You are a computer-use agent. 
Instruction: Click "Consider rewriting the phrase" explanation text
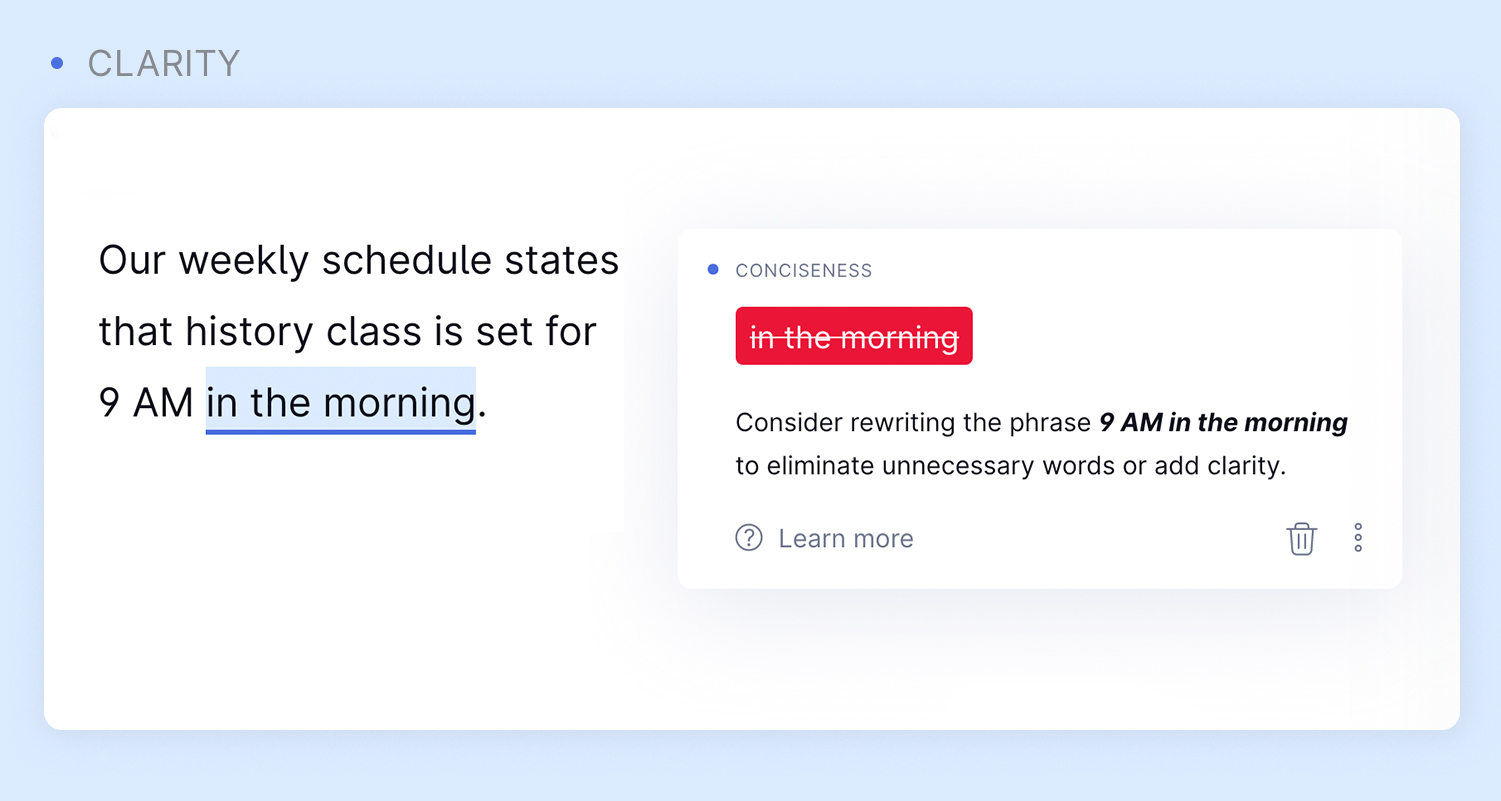[x=912, y=423]
